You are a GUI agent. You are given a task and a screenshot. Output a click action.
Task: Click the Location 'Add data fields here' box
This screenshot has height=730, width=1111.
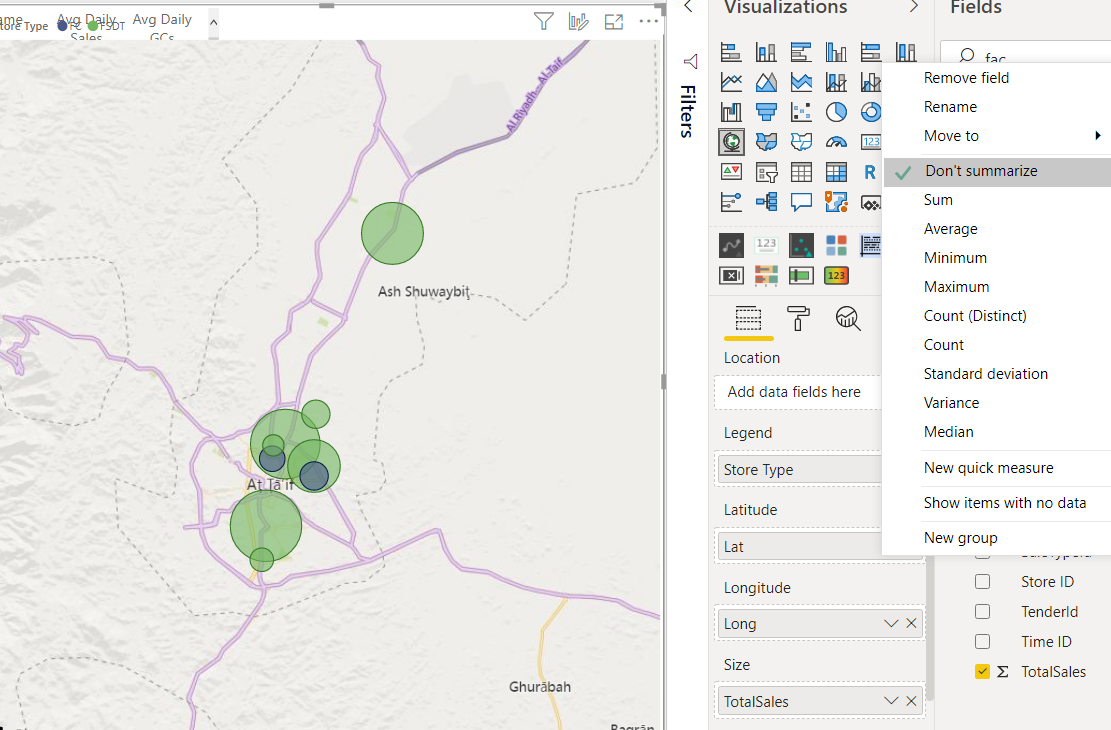(798, 392)
